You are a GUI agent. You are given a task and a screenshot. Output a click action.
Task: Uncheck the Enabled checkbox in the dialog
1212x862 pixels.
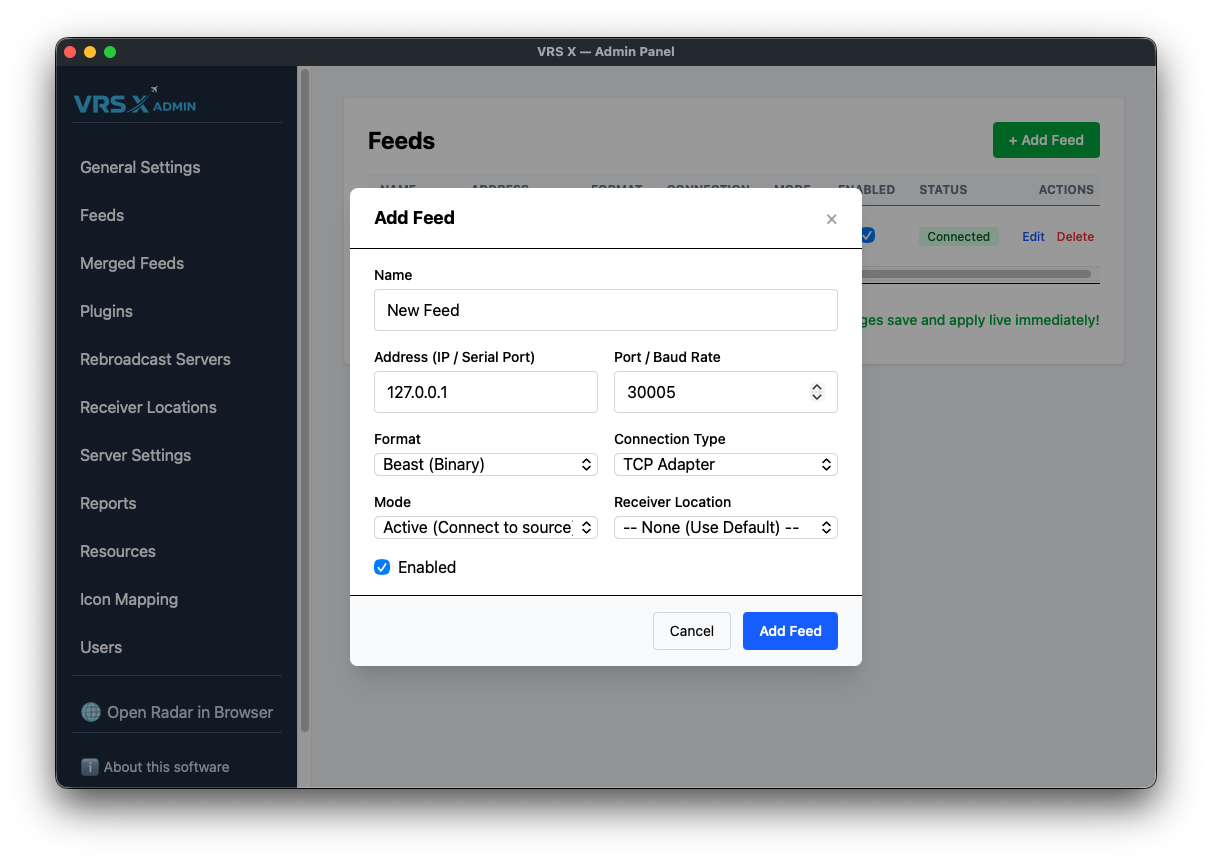point(382,567)
